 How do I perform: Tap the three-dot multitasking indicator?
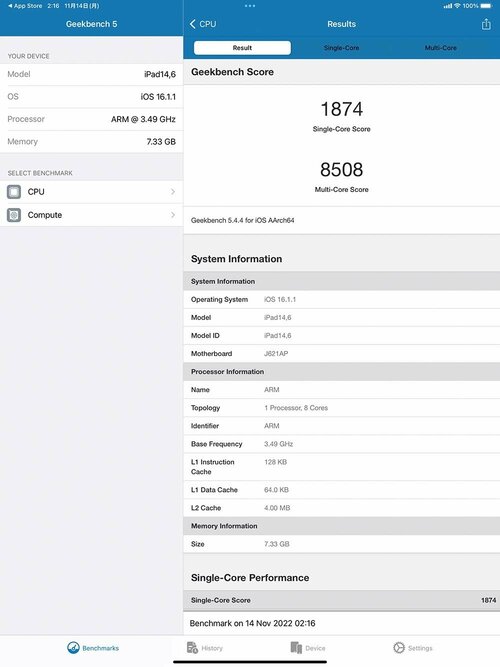click(x=250, y=6)
